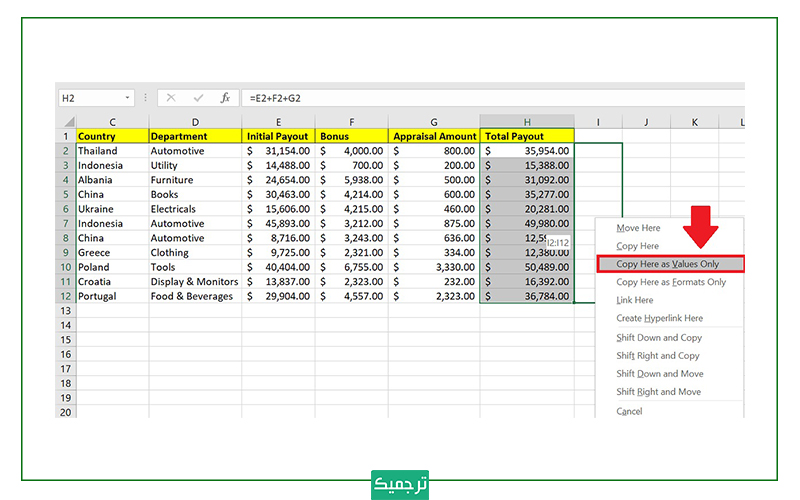Screen dimensions: 800x500
Task: Click the Cancel X icon in formula bar
Action: (x=171, y=98)
